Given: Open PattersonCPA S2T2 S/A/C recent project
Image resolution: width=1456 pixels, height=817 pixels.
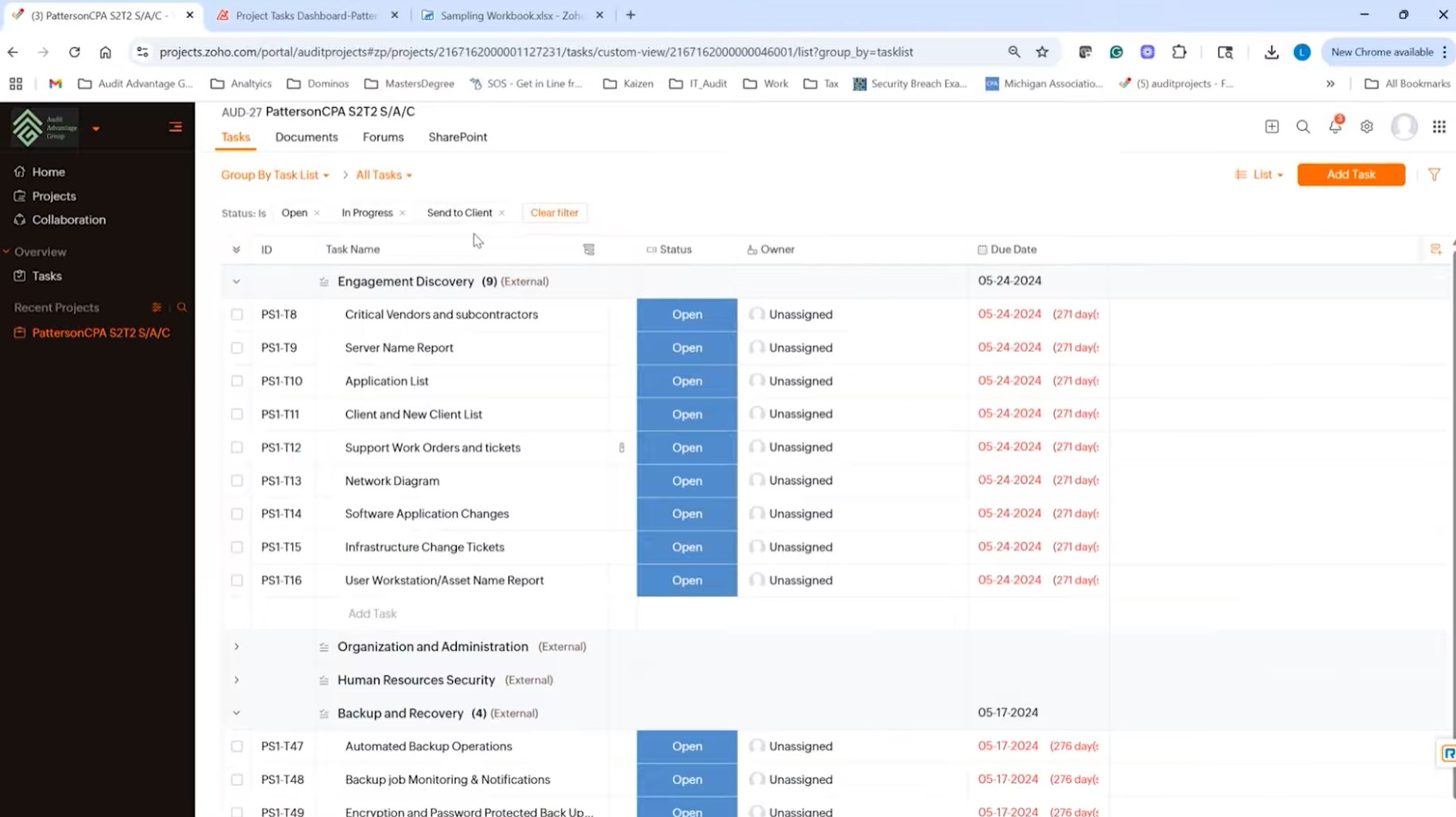Looking at the screenshot, I should click(x=101, y=333).
